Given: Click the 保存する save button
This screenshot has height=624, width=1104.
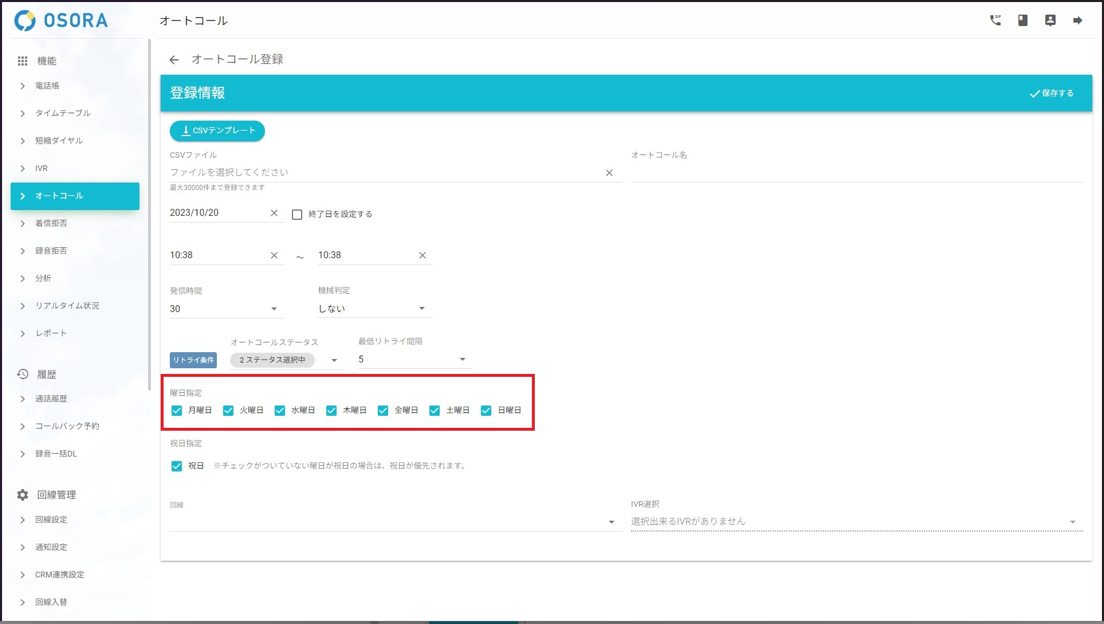Looking at the screenshot, I should point(1051,93).
